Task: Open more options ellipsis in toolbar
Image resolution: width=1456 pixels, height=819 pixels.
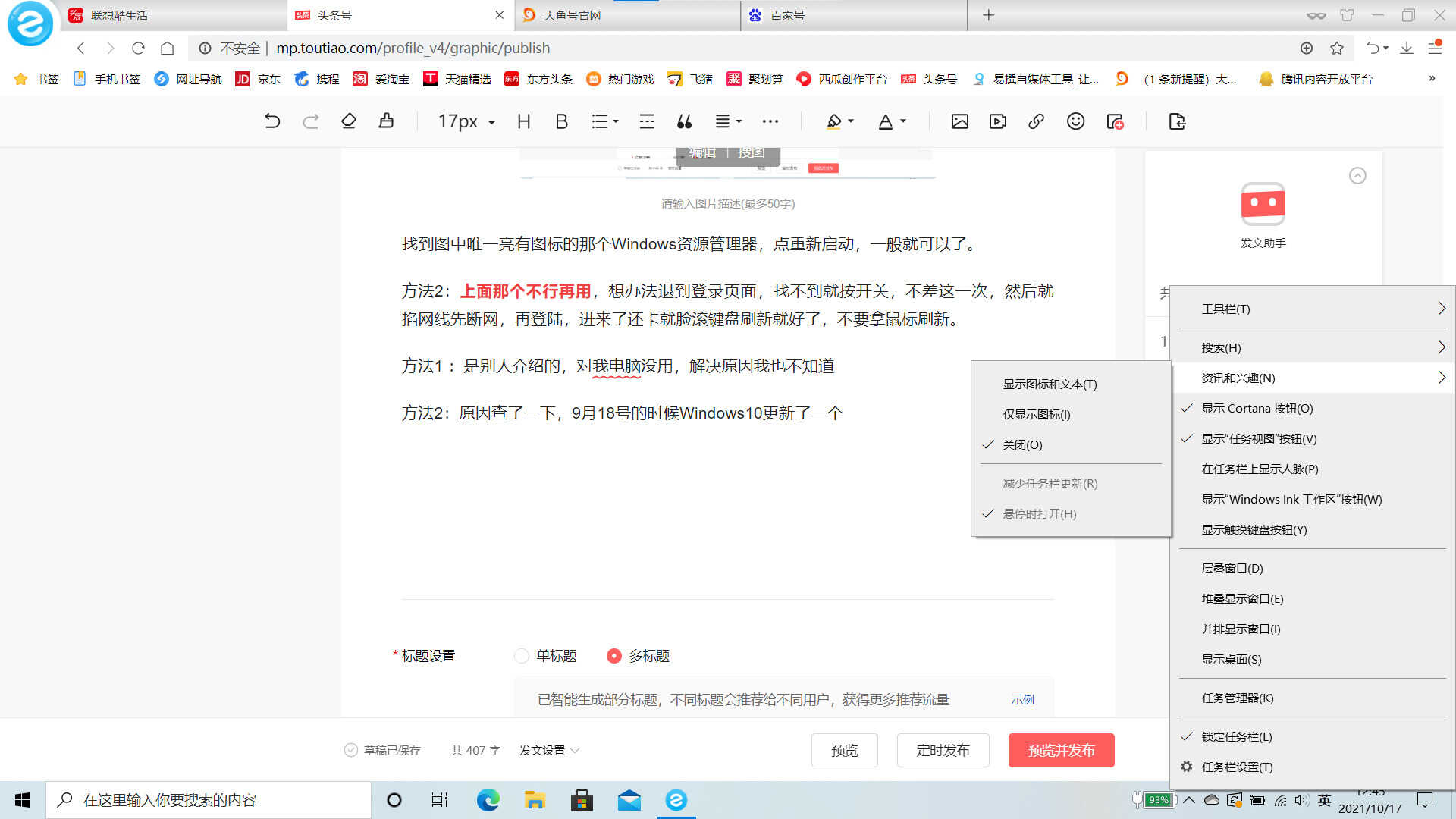Action: point(770,121)
